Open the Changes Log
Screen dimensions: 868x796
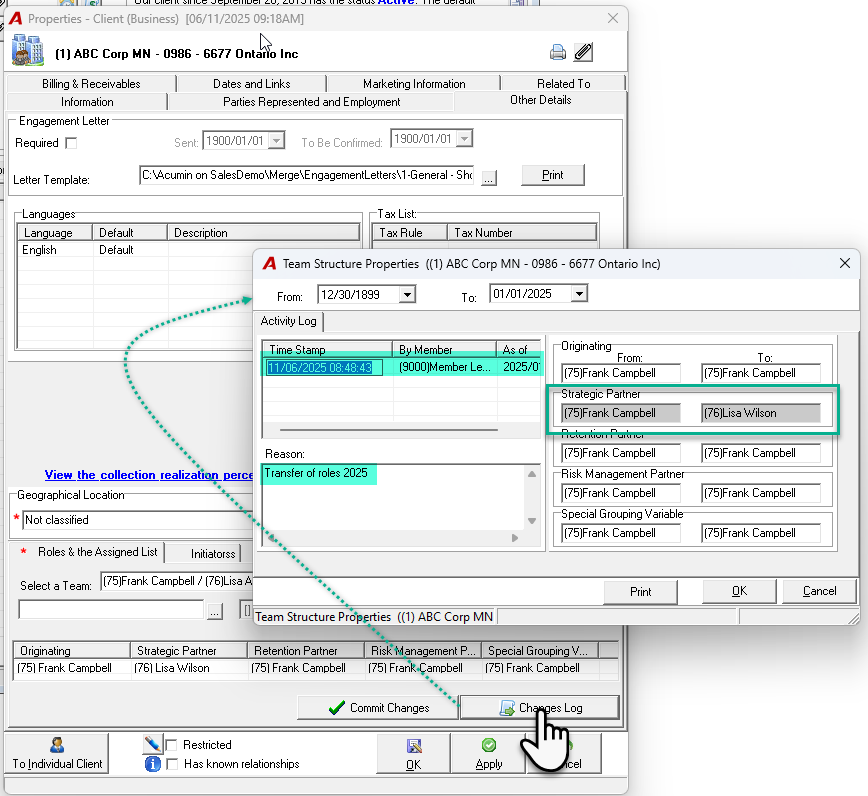[x=540, y=708]
